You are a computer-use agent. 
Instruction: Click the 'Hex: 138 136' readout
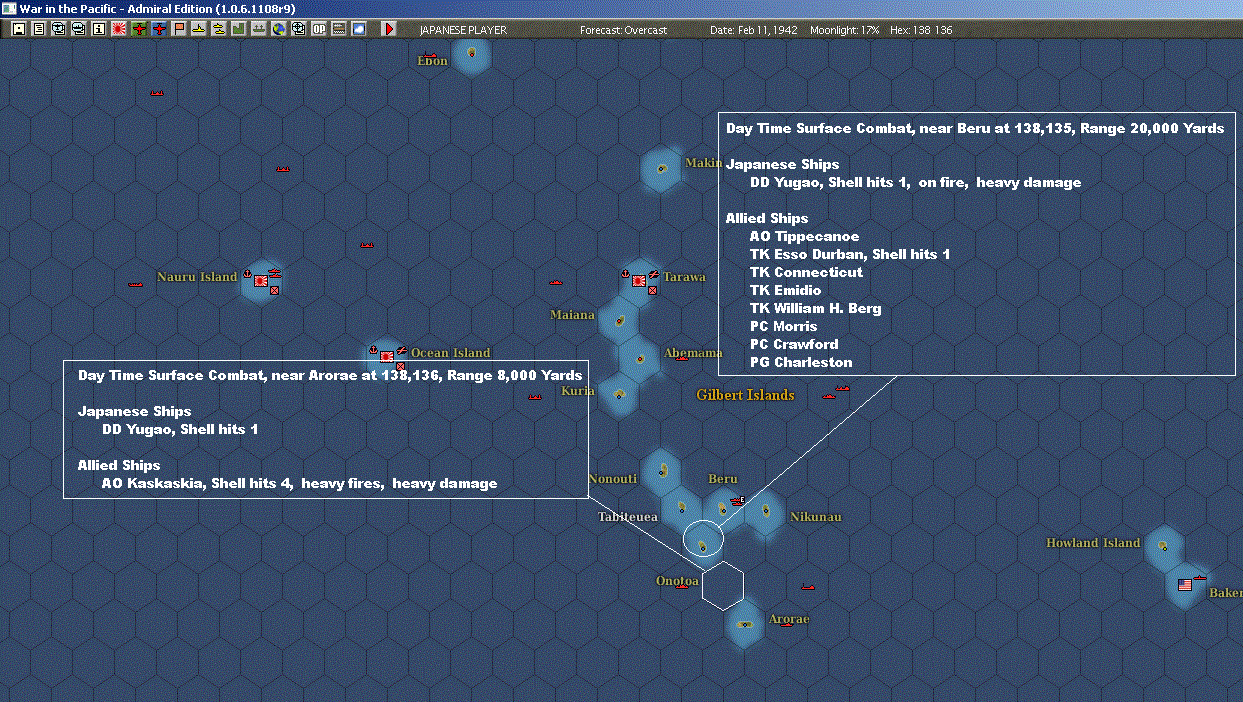coord(921,30)
